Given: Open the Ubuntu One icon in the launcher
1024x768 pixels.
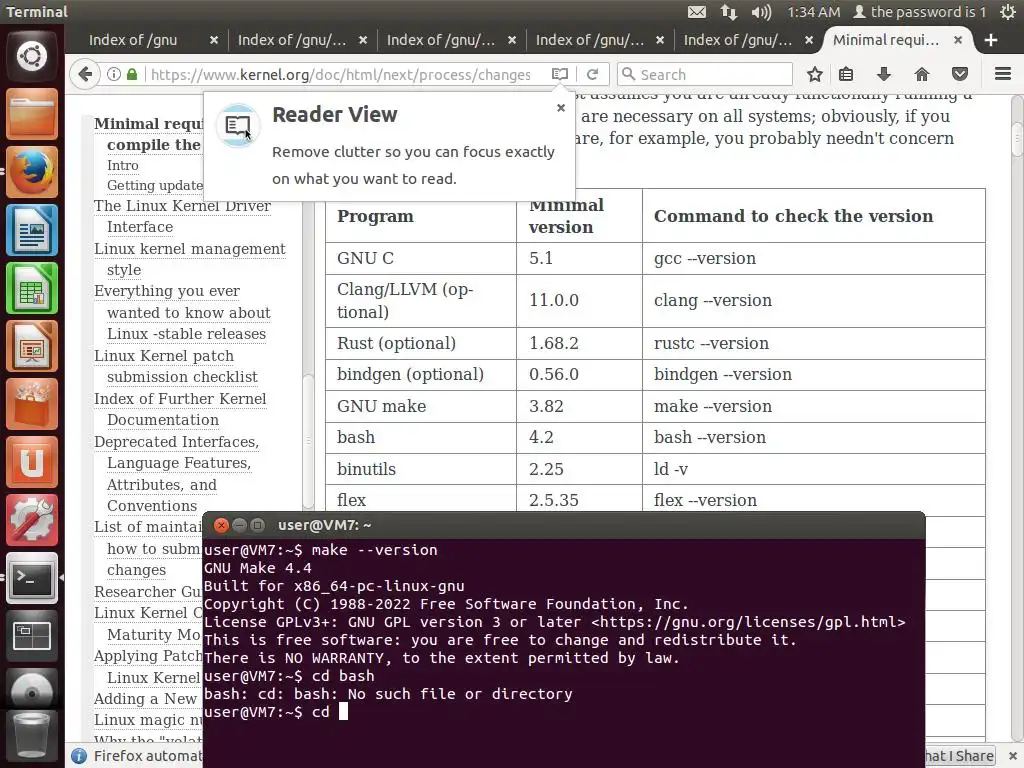Looking at the screenshot, I should [31, 462].
